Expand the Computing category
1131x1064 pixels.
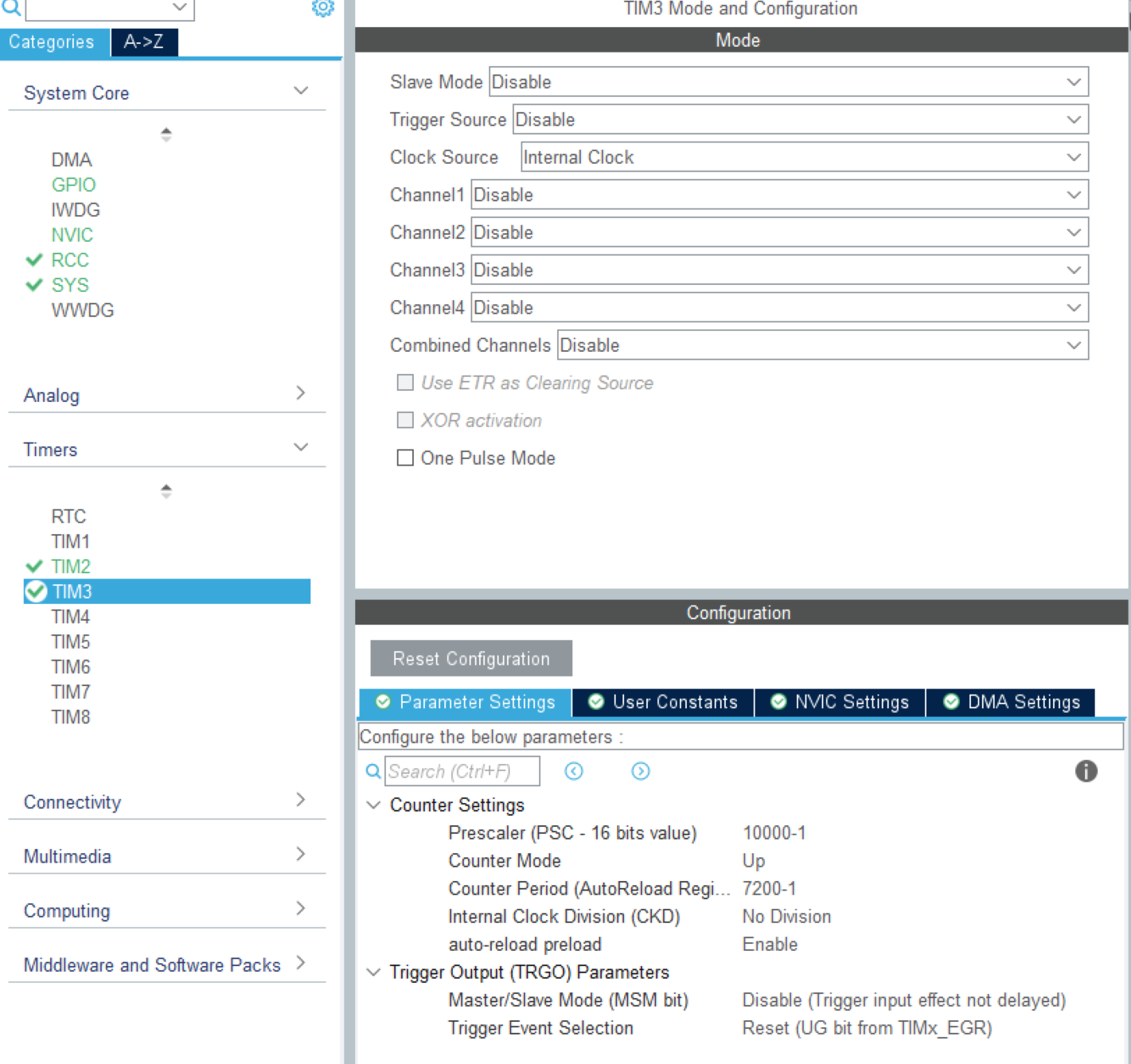click(300, 908)
